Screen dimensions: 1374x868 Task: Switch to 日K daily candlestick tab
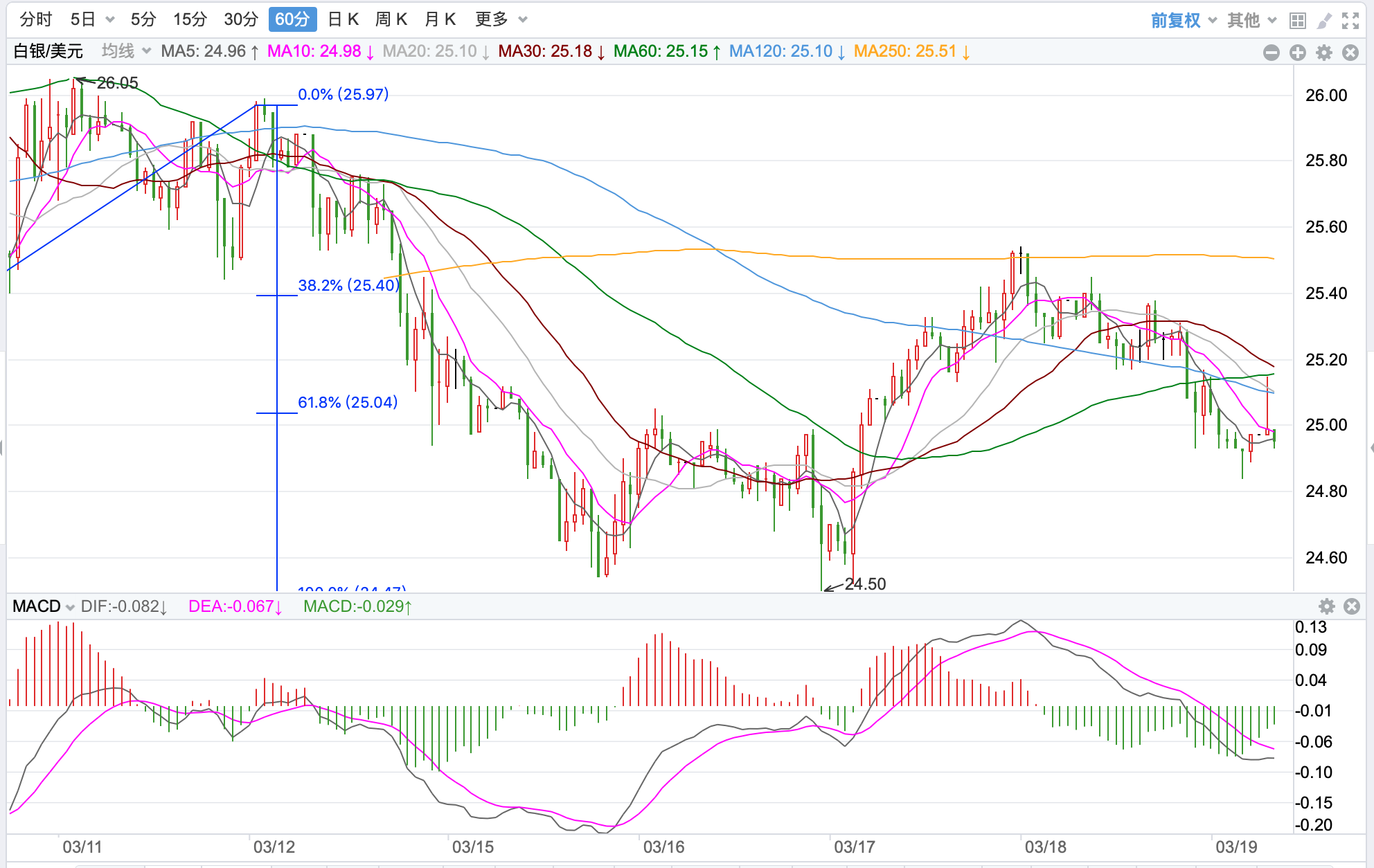coord(343,19)
